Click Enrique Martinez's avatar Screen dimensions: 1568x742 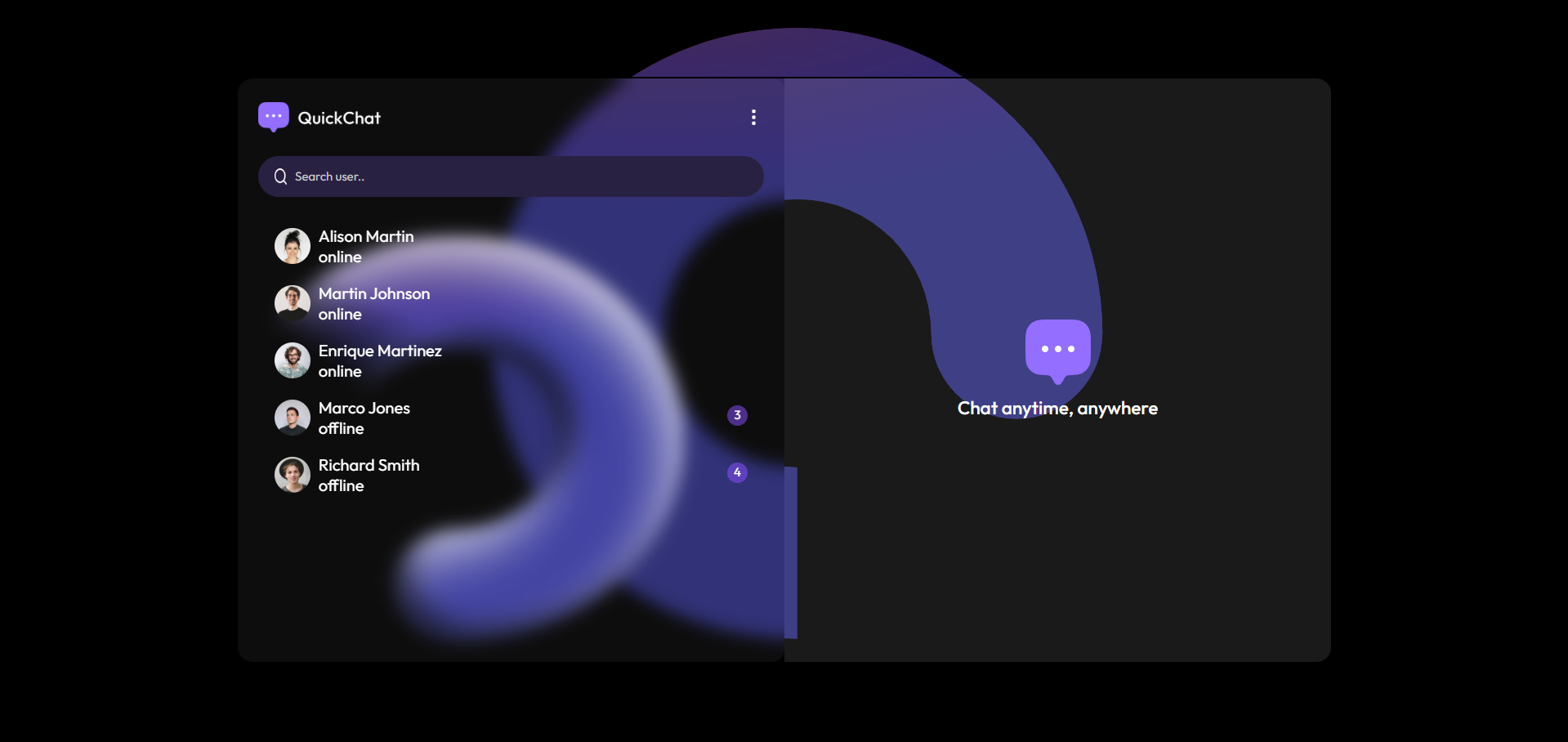tap(292, 360)
